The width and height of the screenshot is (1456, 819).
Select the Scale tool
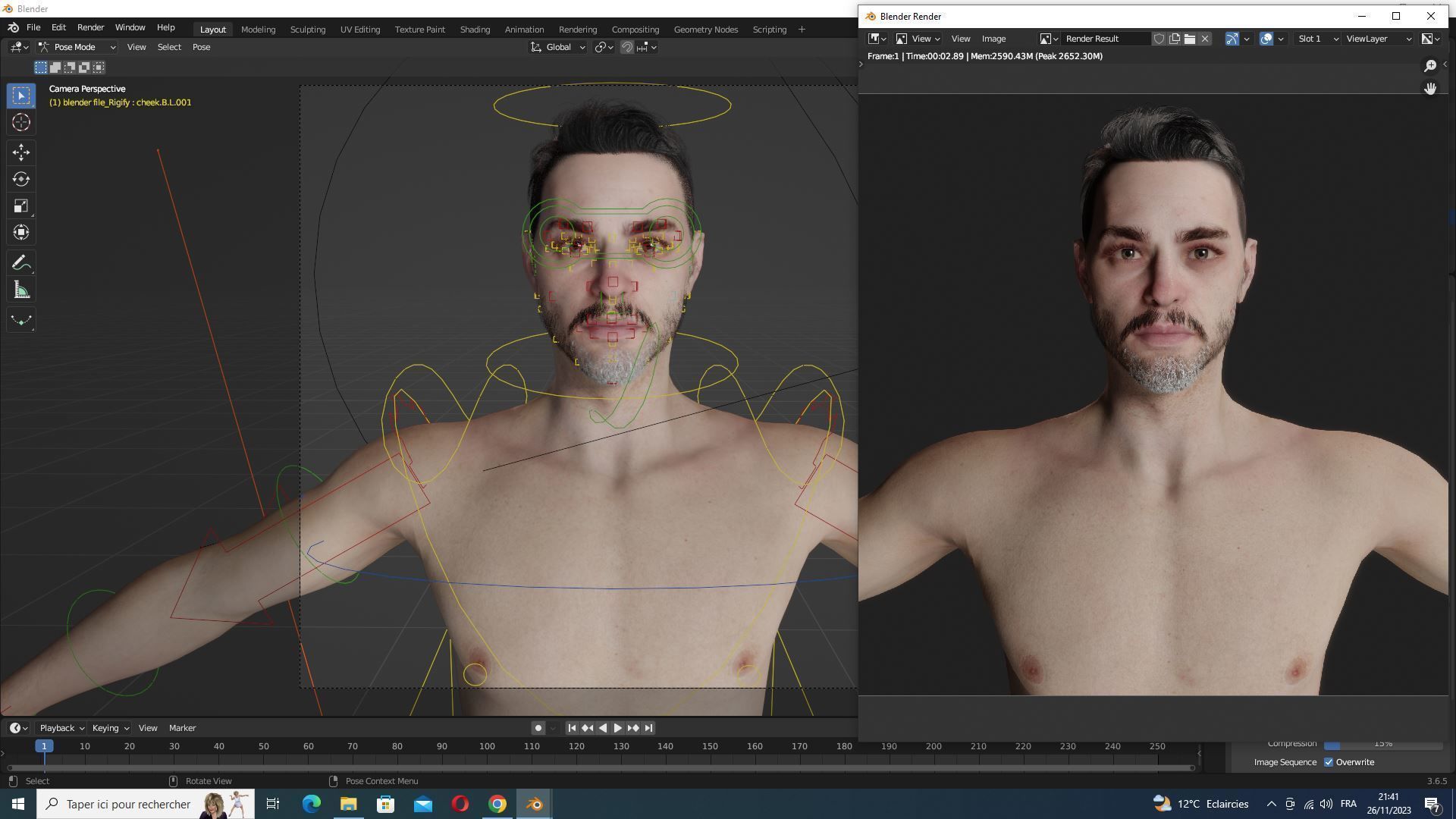click(x=21, y=206)
